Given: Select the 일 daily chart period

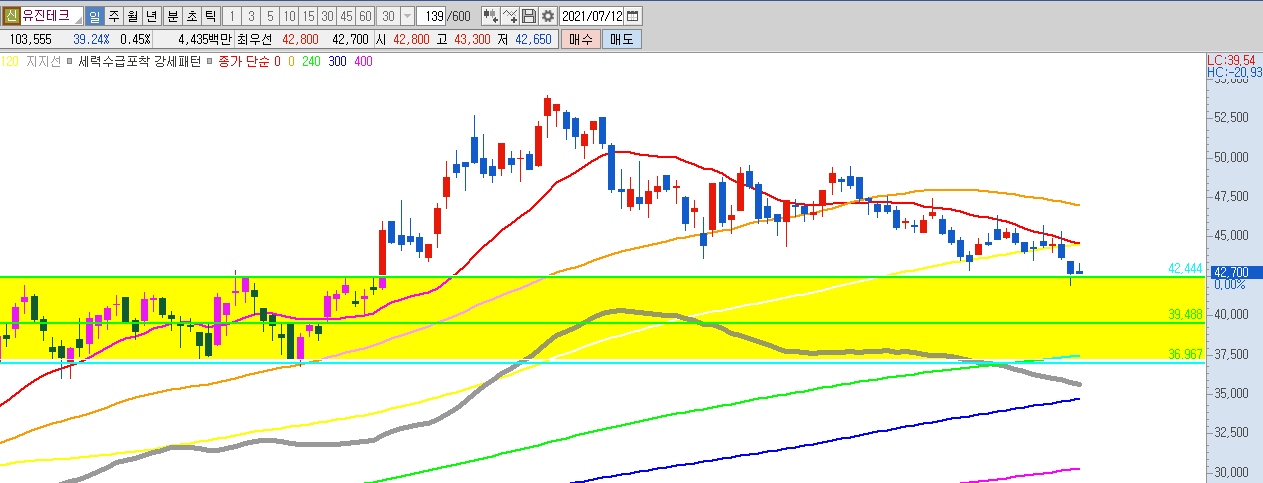Looking at the screenshot, I should coord(94,16).
